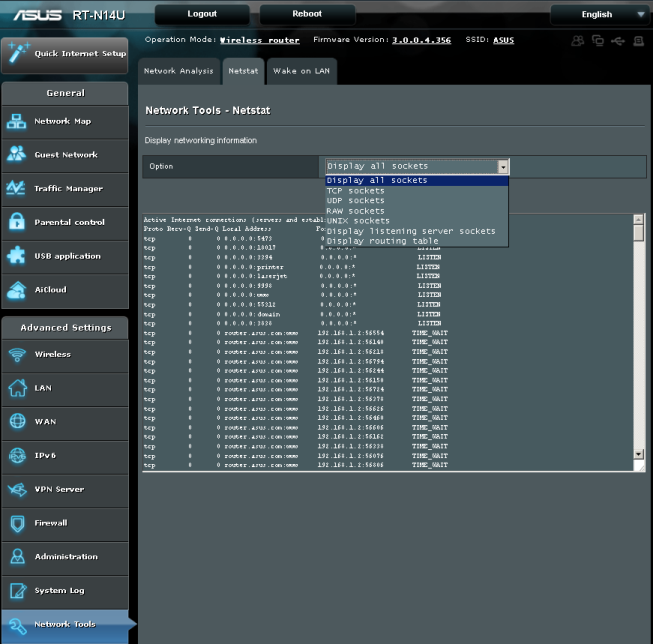
Task: Switch to the Network Analysis tab
Action: [179, 71]
